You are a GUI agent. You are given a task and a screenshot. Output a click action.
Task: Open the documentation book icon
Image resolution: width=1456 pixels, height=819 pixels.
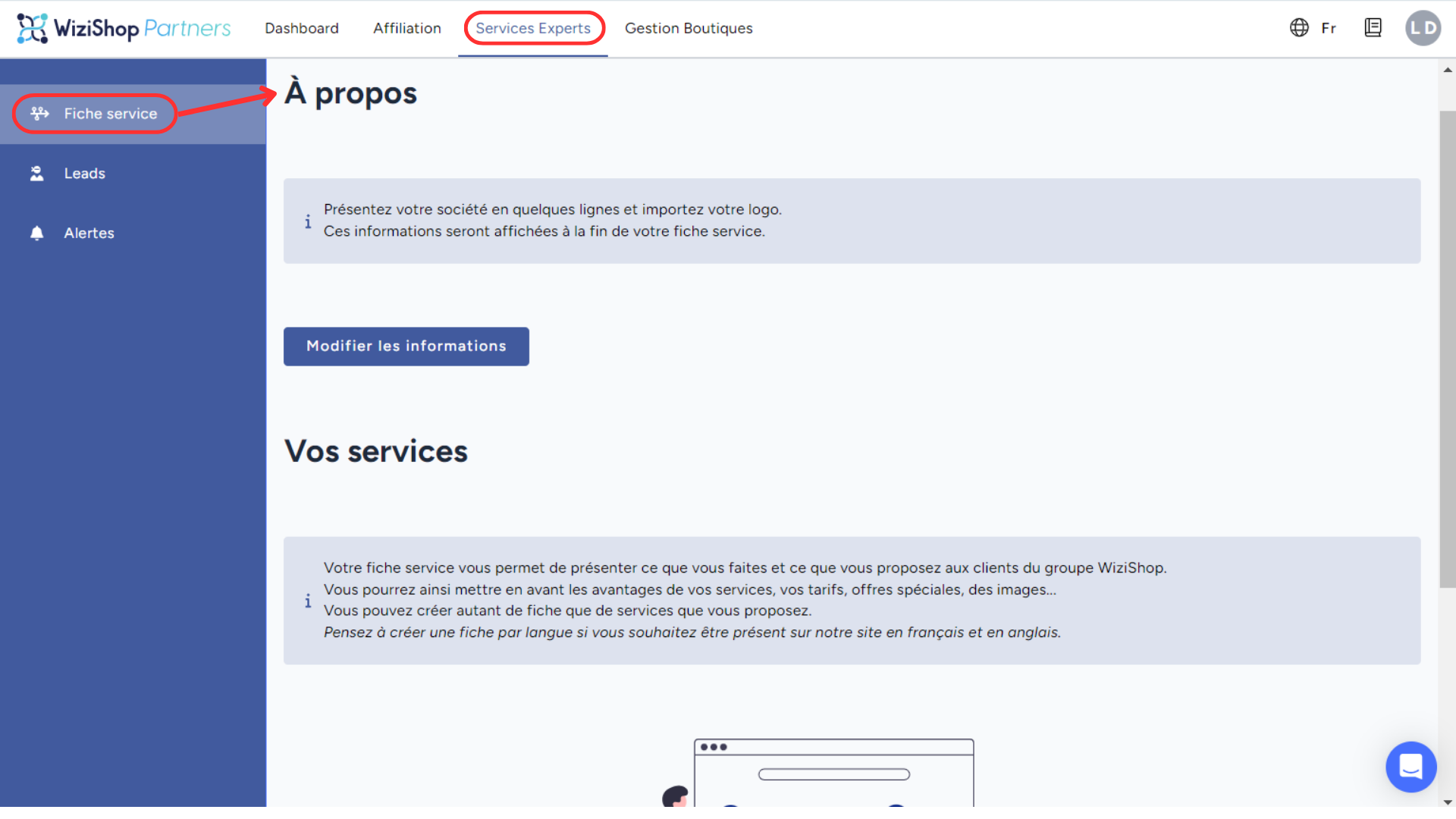1373,28
